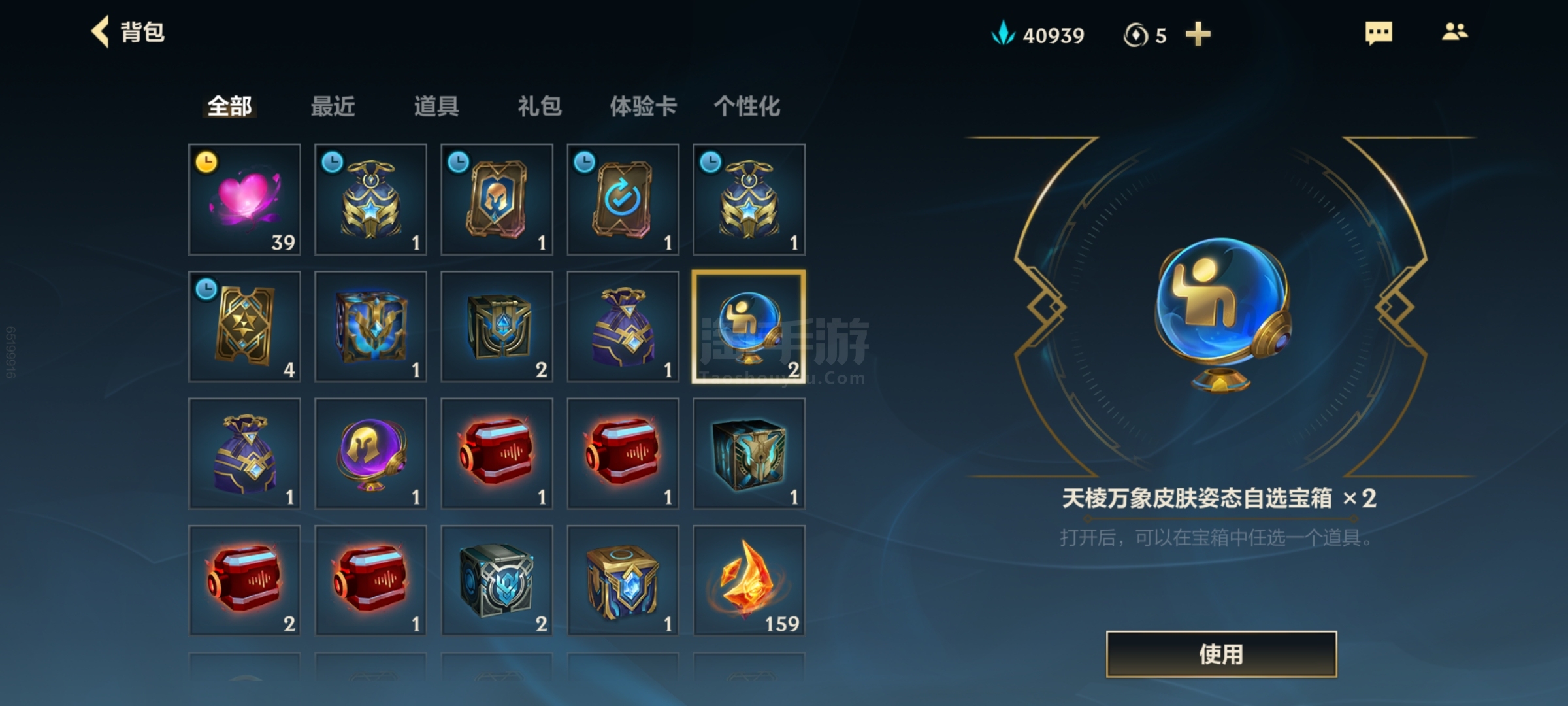Click the 使用 button
This screenshot has width=1568, height=706.
pos(1221,654)
